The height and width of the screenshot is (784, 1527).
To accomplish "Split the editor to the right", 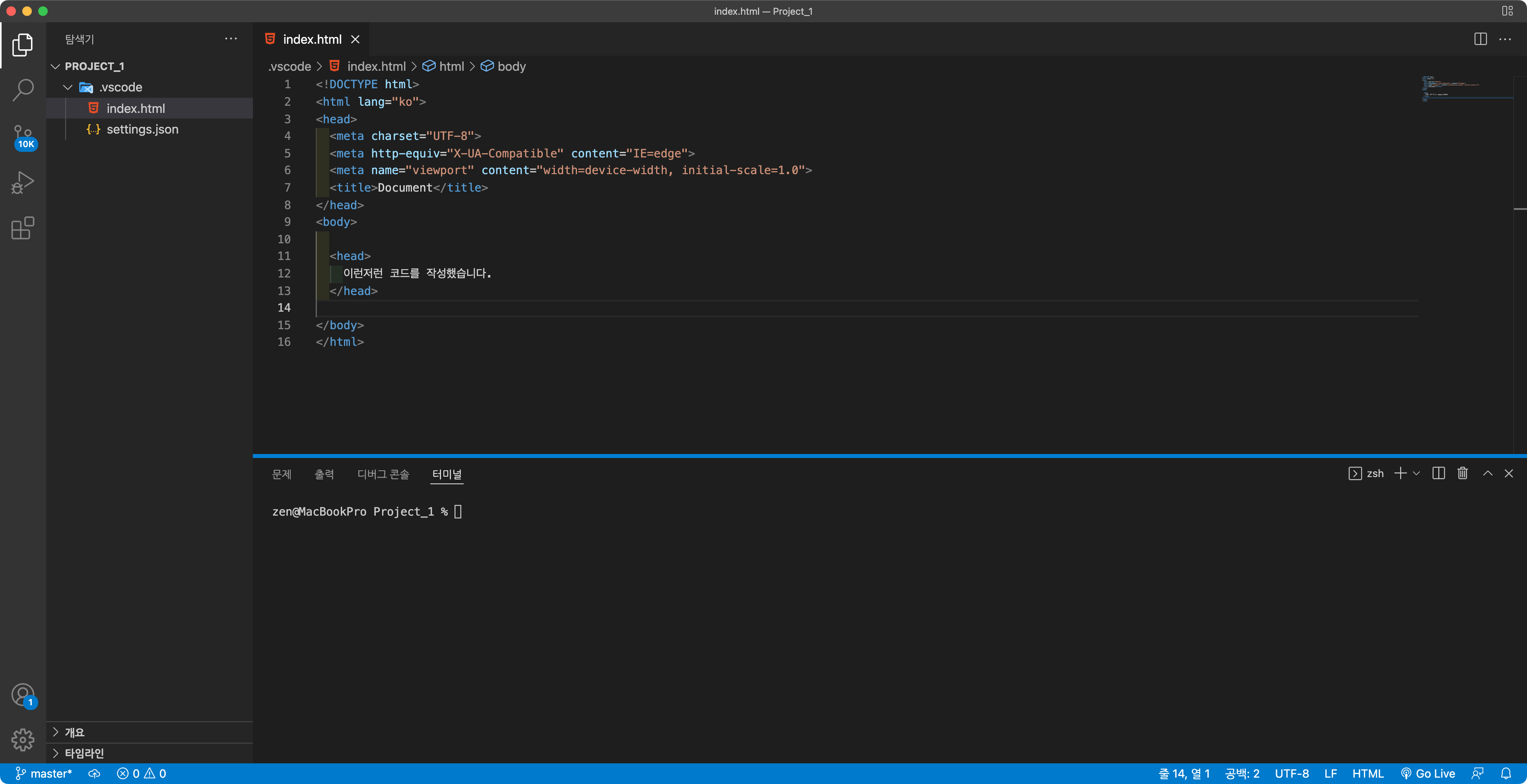I will point(1480,39).
